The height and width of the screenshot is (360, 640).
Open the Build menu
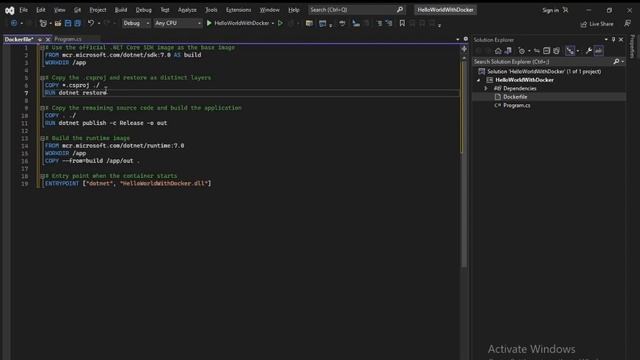(121, 10)
